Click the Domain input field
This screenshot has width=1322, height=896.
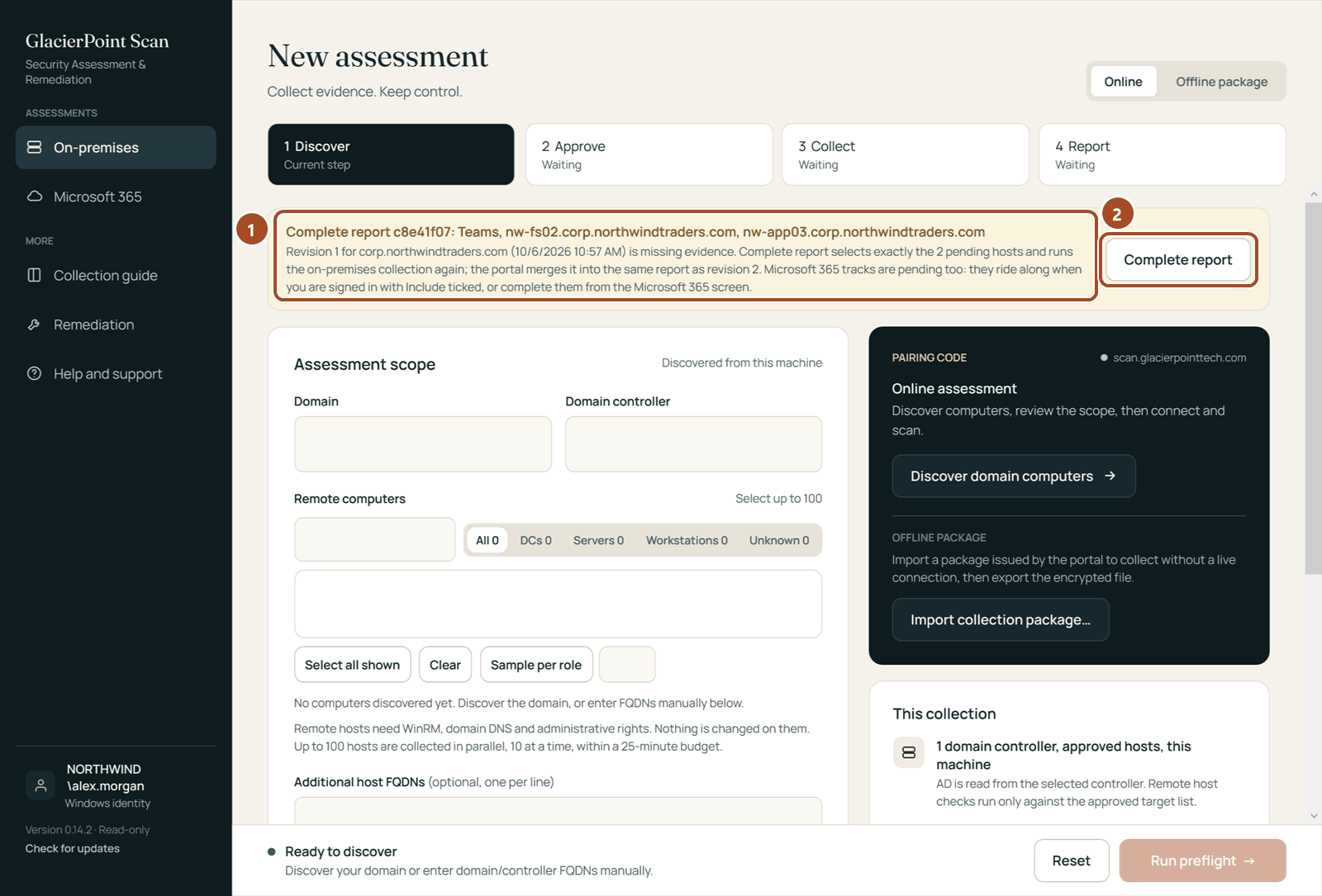tap(422, 444)
